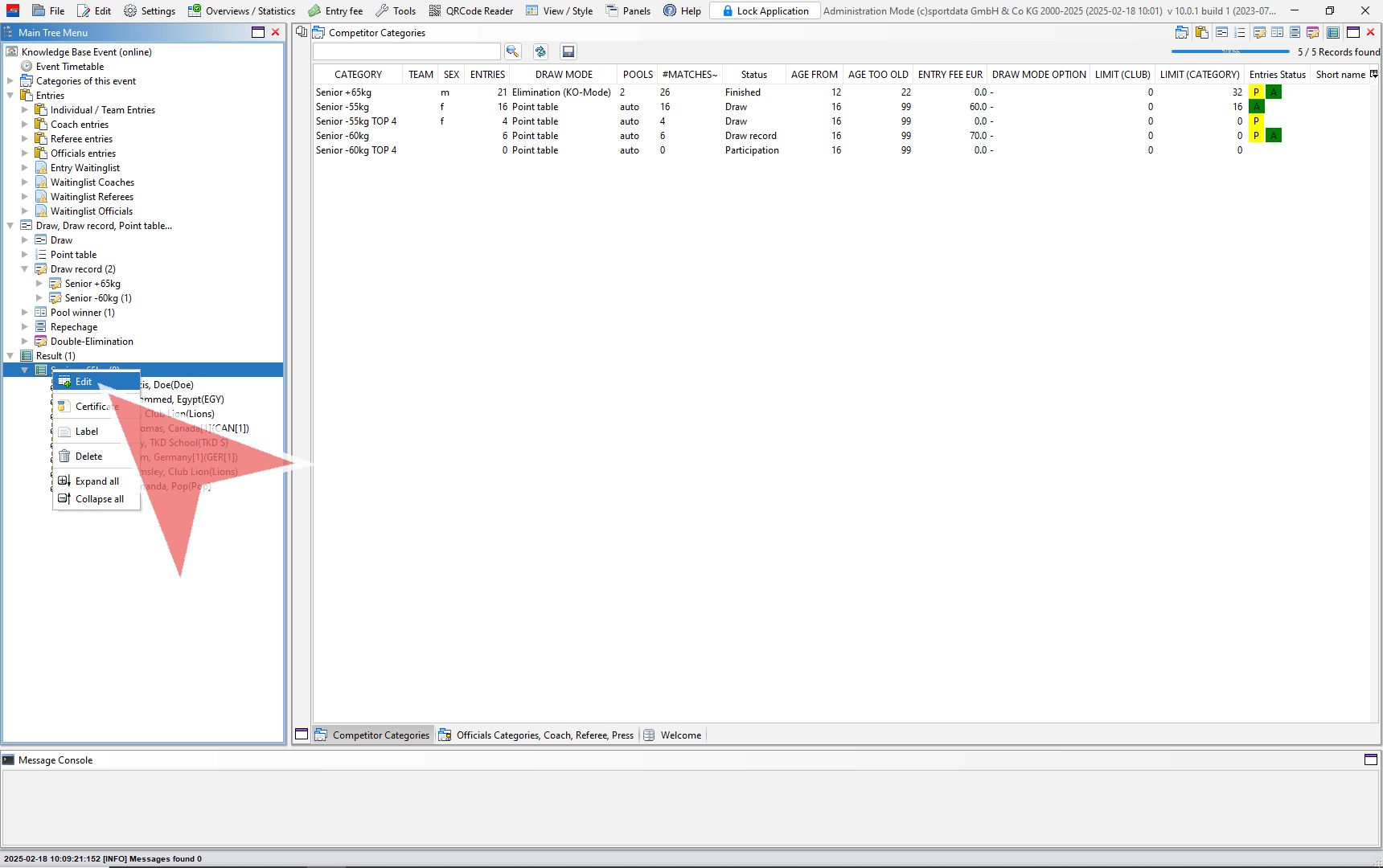
Task: Click the floppy disk save icon
Action: [x=568, y=51]
